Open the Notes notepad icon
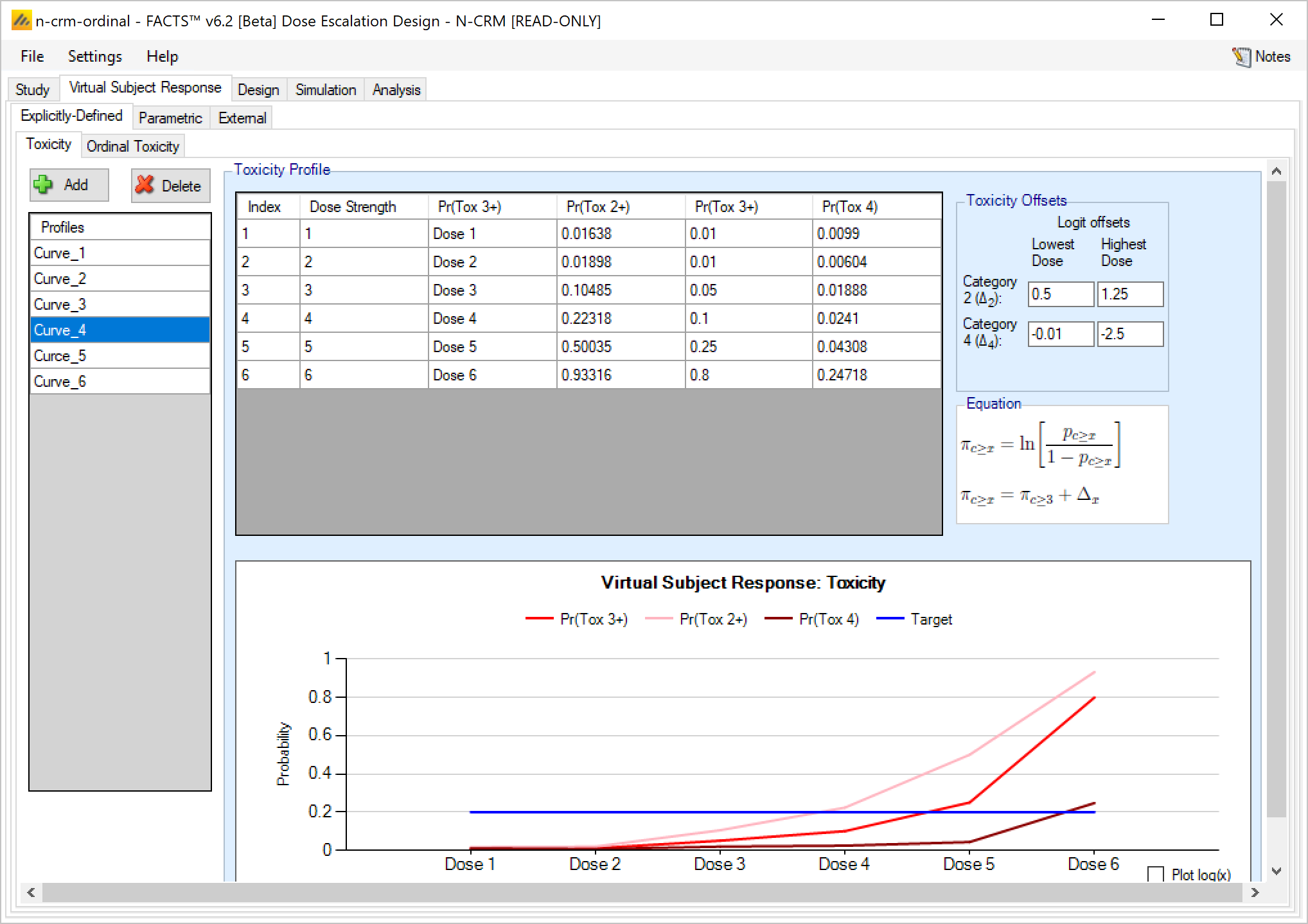Image resolution: width=1308 pixels, height=924 pixels. point(1241,57)
